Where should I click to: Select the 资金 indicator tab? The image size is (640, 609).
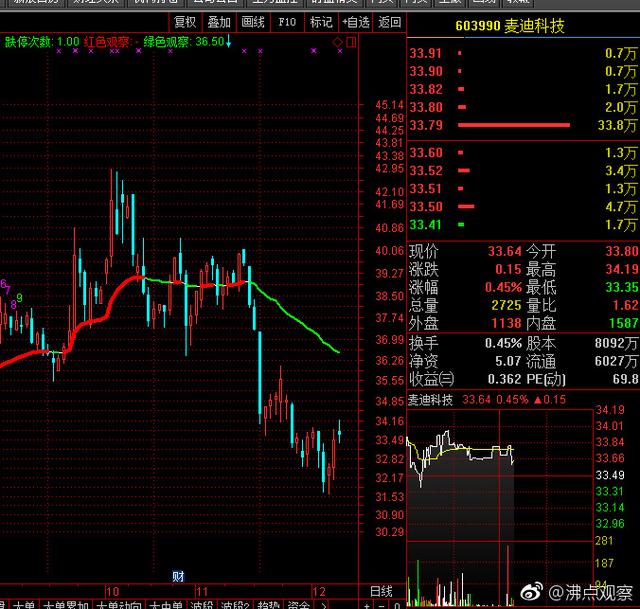[x=298, y=603]
